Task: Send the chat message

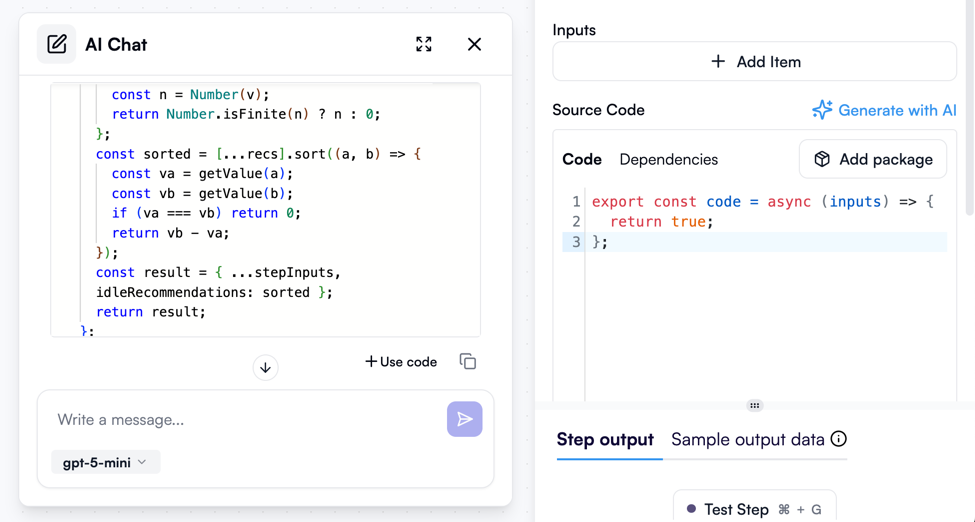Action: [x=464, y=419]
